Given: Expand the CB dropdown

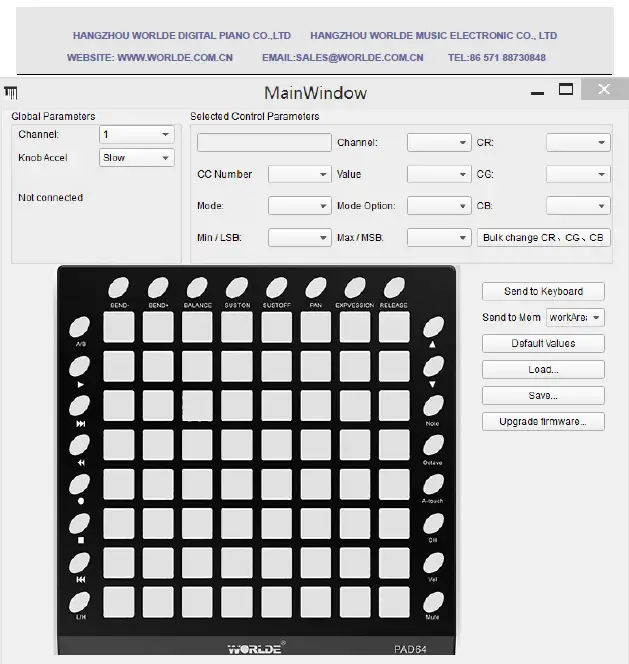Looking at the screenshot, I should tap(578, 206).
